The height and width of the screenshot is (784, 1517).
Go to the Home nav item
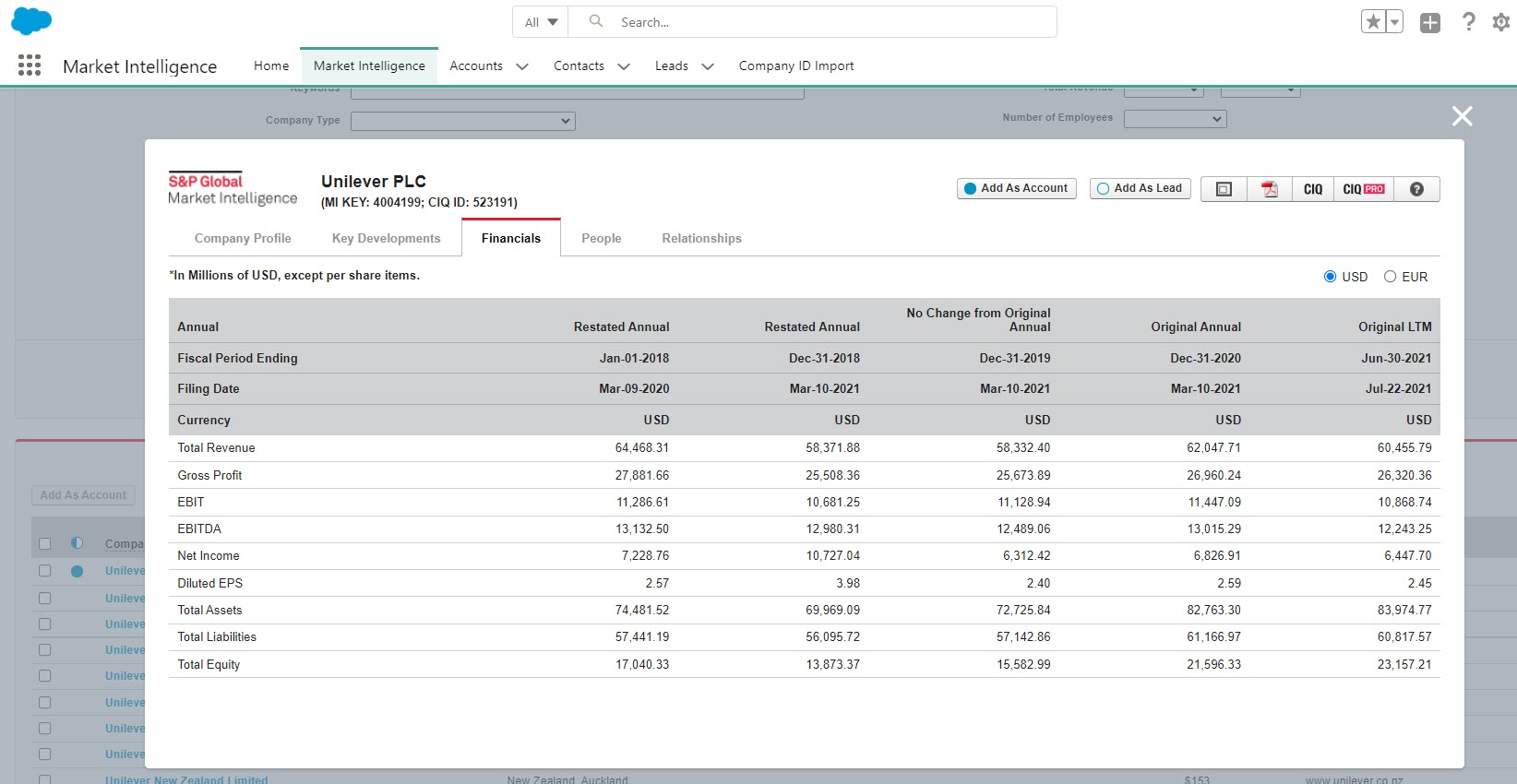pyautogui.click(x=271, y=65)
